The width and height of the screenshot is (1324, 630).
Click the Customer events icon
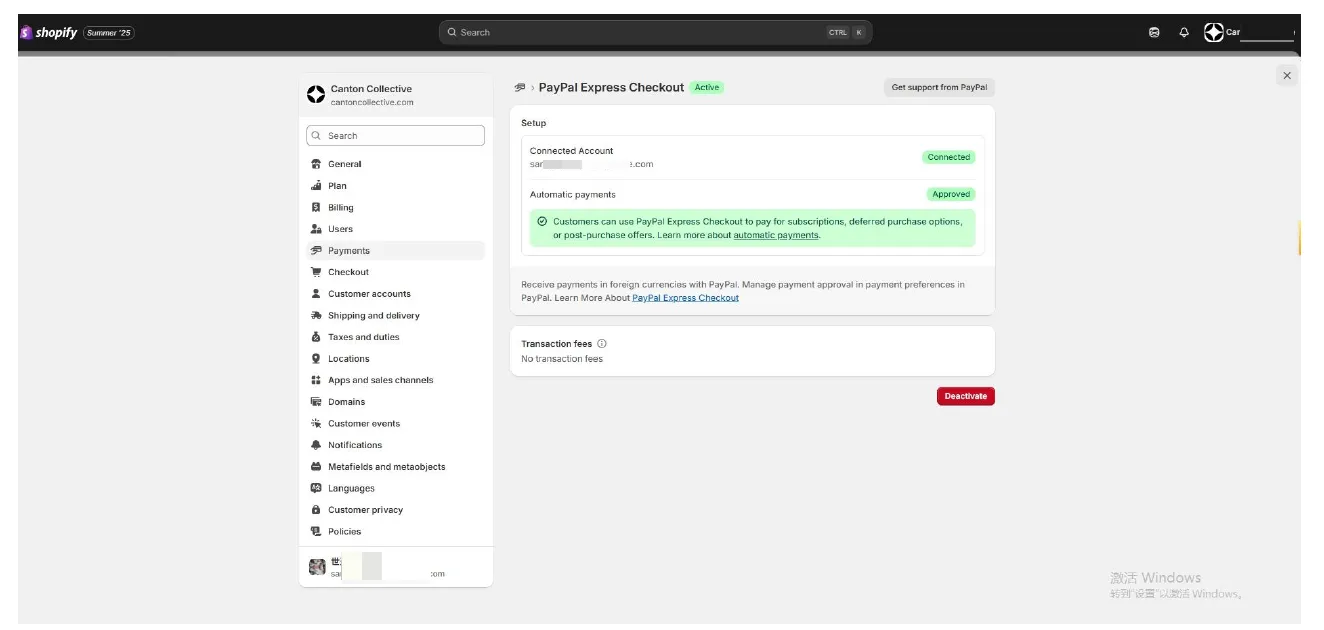pos(316,423)
